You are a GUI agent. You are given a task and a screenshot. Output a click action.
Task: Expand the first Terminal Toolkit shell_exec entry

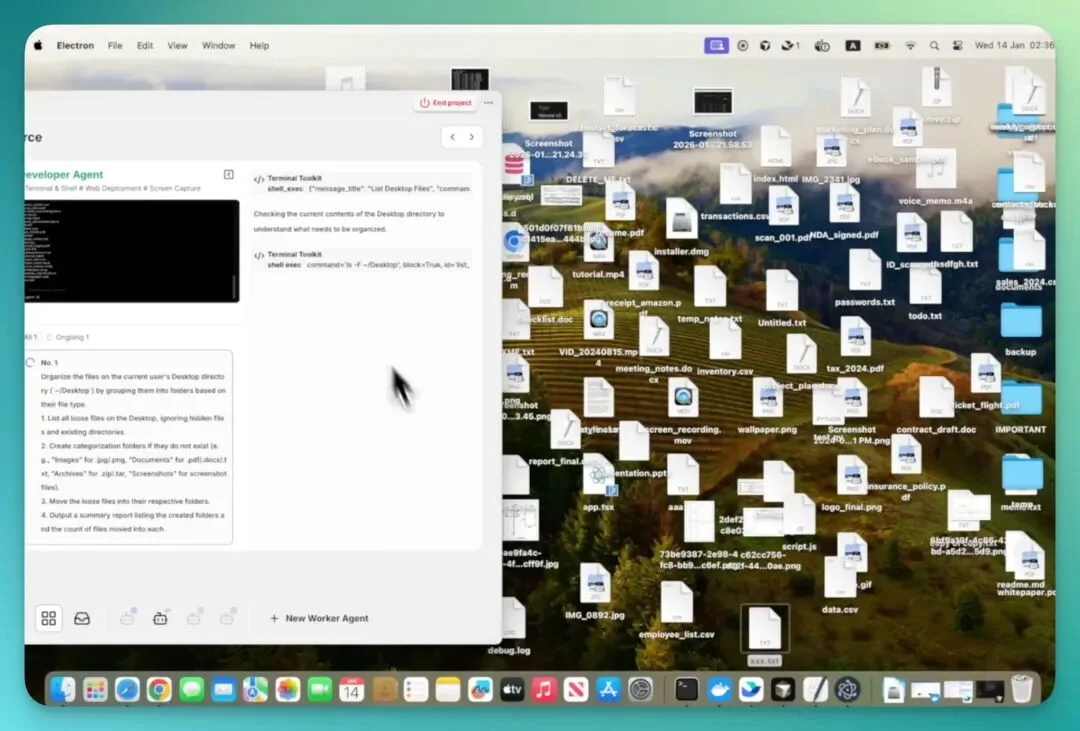tap(362, 184)
